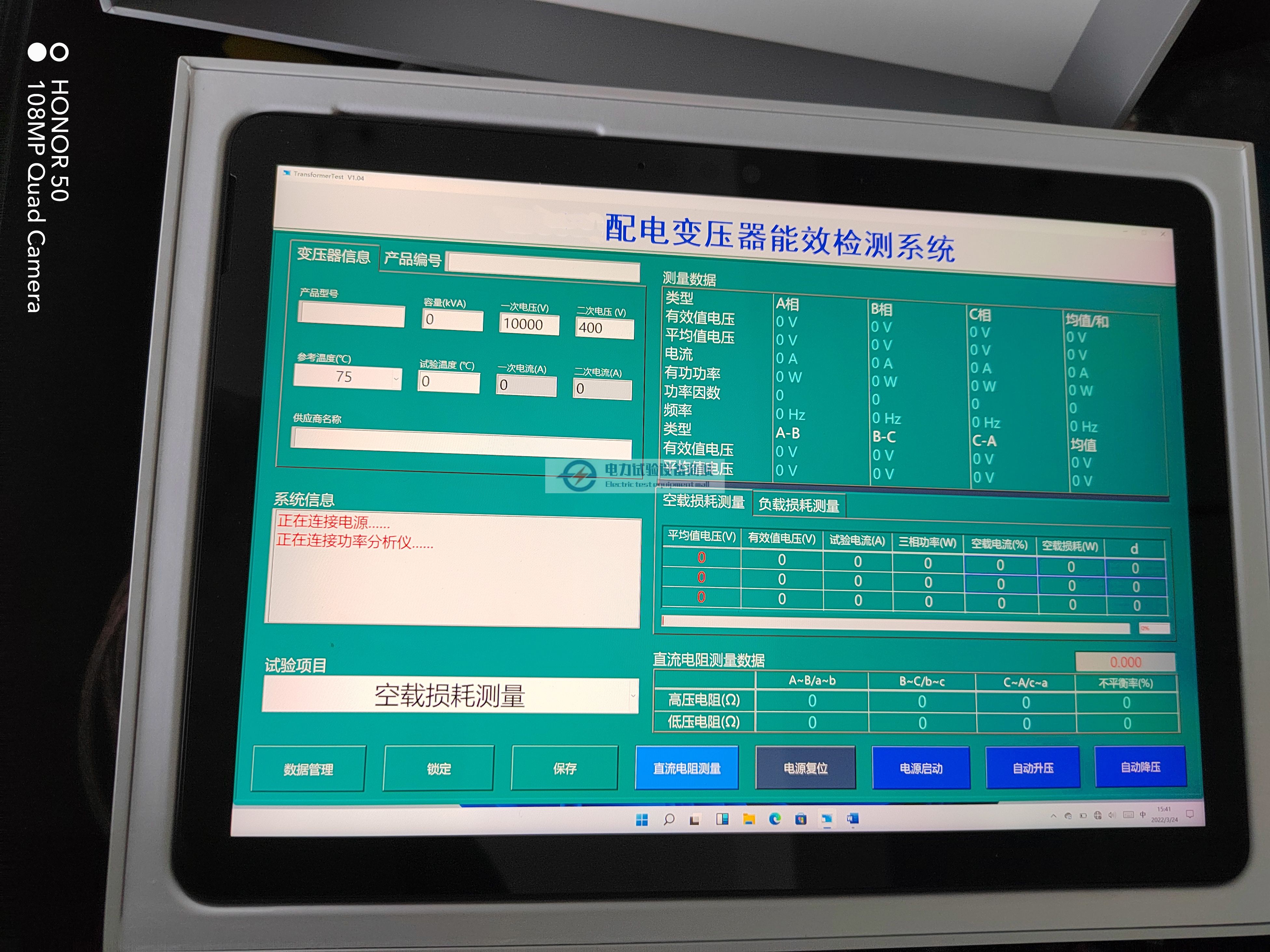The image size is (1270, 952).
Task: Expand the 参考温度 dropdown showing 75
Action: point(396,379)
